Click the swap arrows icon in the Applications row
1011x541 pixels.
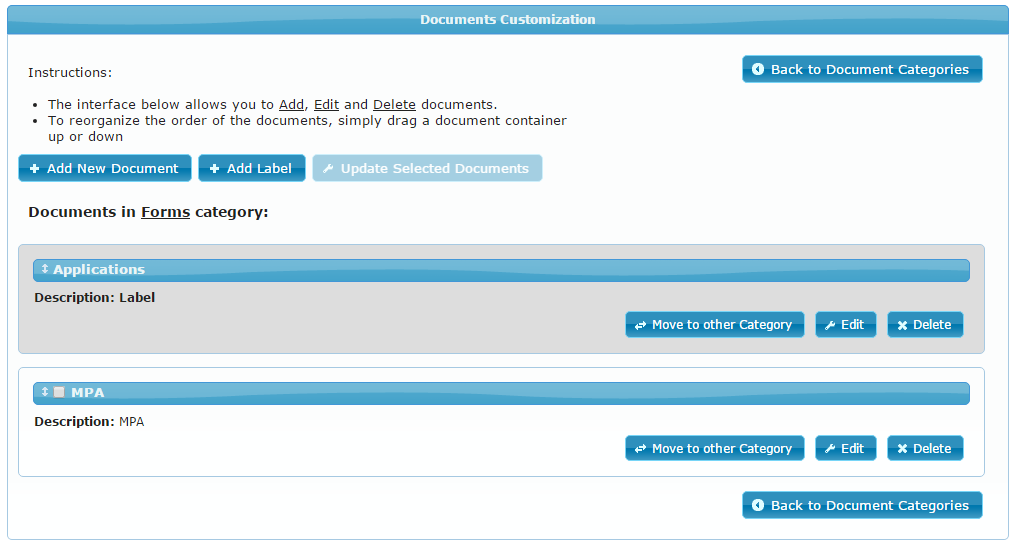click(640, 325)
